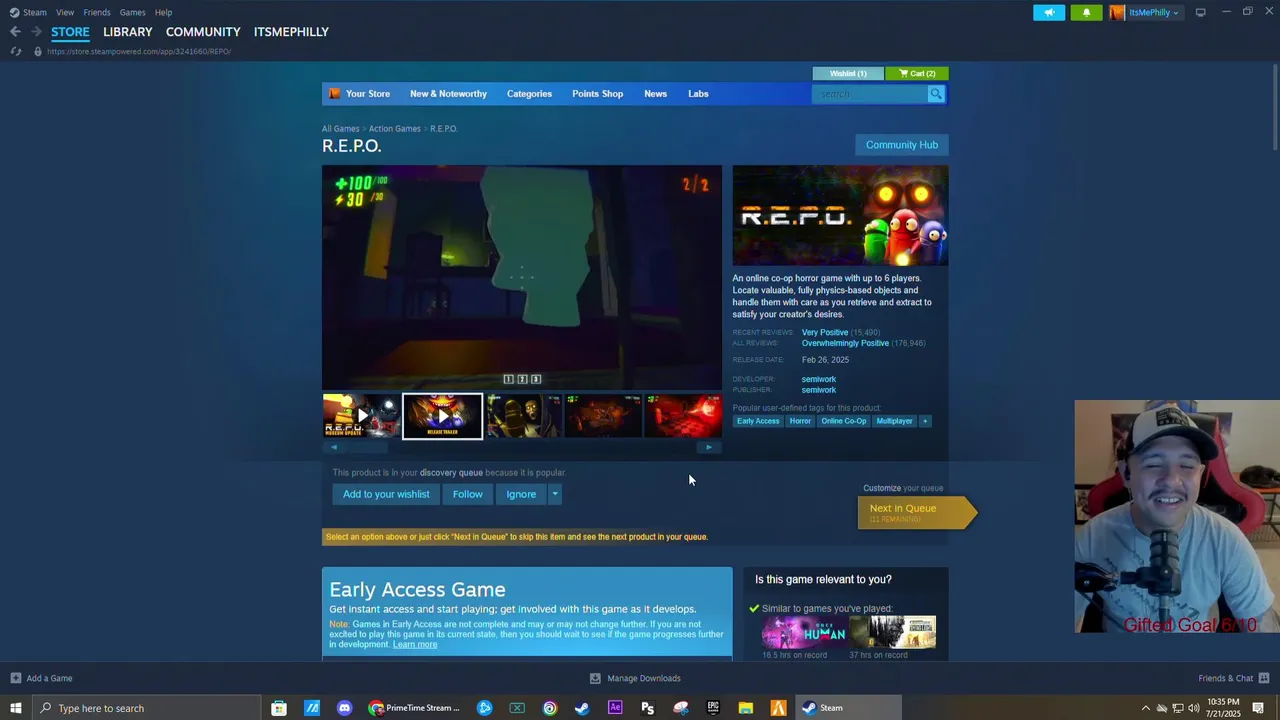
Task: Open Xbox app from the taskbar
Action: tap(517, 708)
